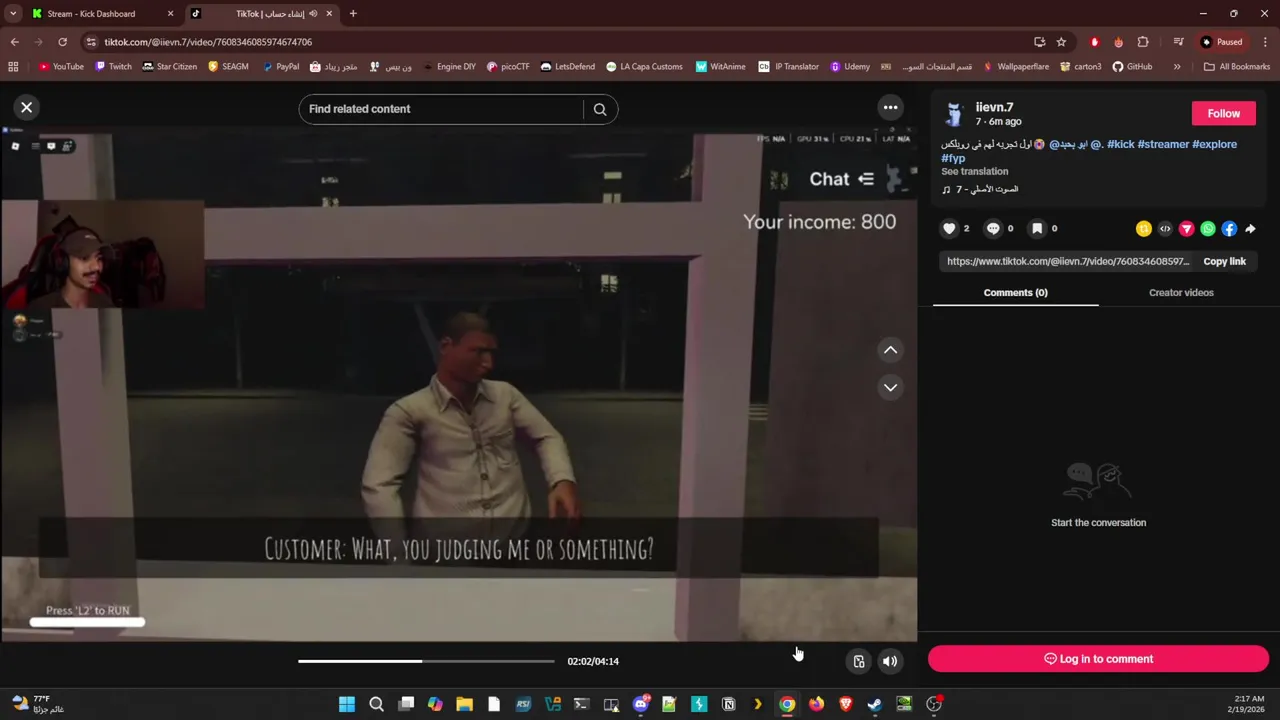Open Steam from taskbar

[875, 704]
